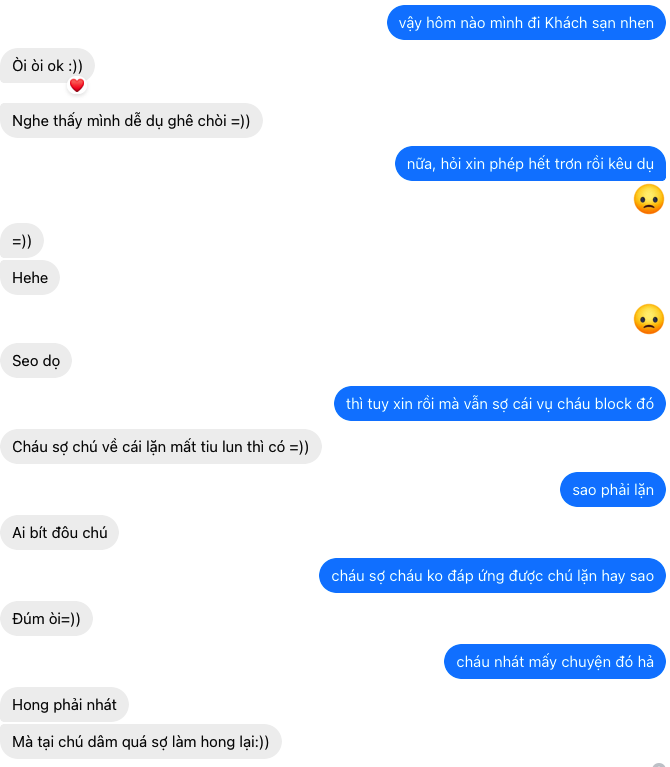Select the top blue "vậy hôm nào" message
The image size is (670, 767).
[x=526, y=23]
